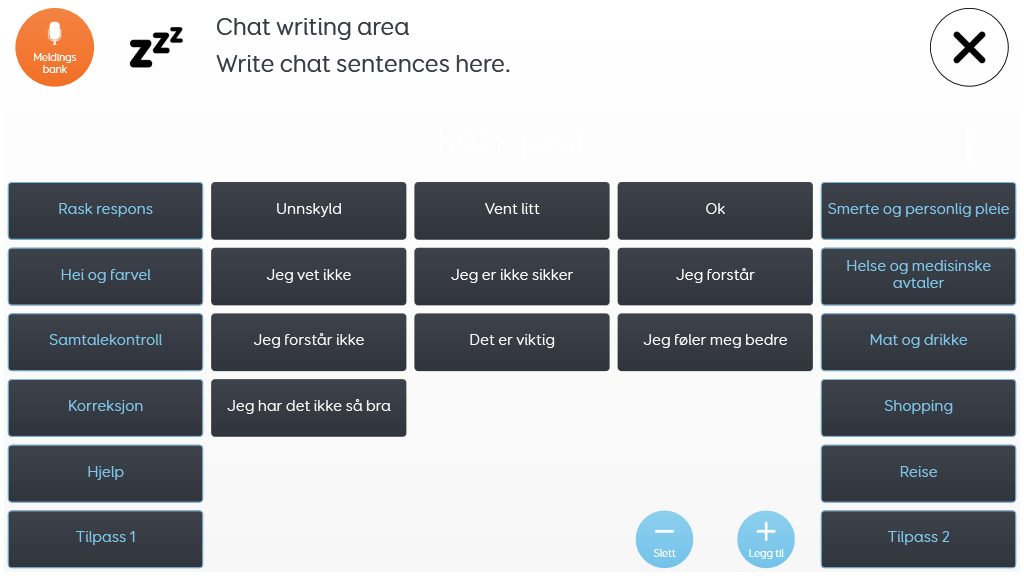Choose the Jeg forstår ikke phrase

pyautogui.click(x=309, y=342)
